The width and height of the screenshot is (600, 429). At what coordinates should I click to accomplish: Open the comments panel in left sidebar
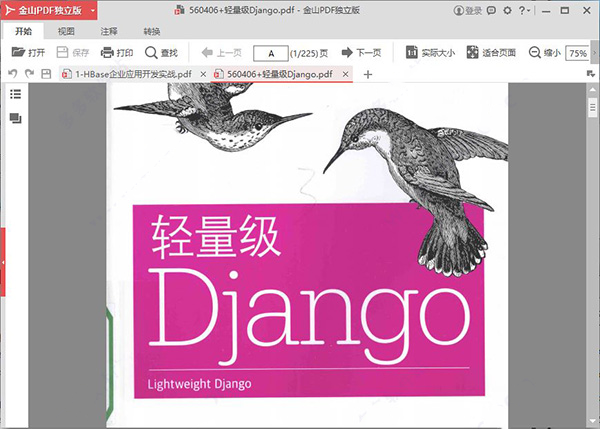click(15, 118)
